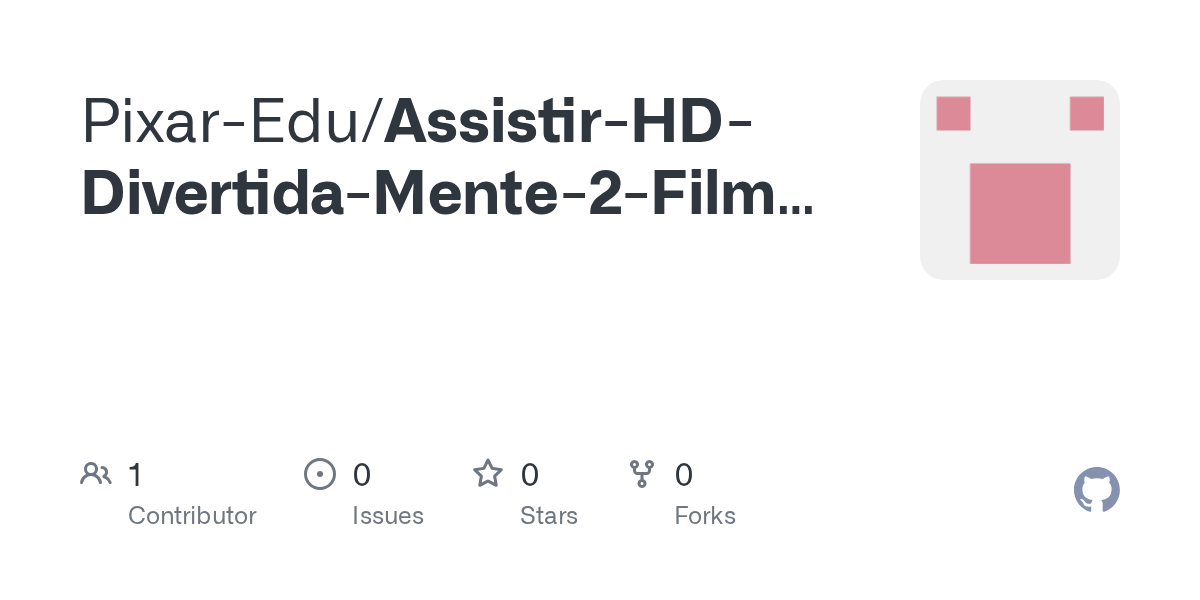Click the small pink square at avatar's upper right
1200x600 pixels.
pos(1086,113)
